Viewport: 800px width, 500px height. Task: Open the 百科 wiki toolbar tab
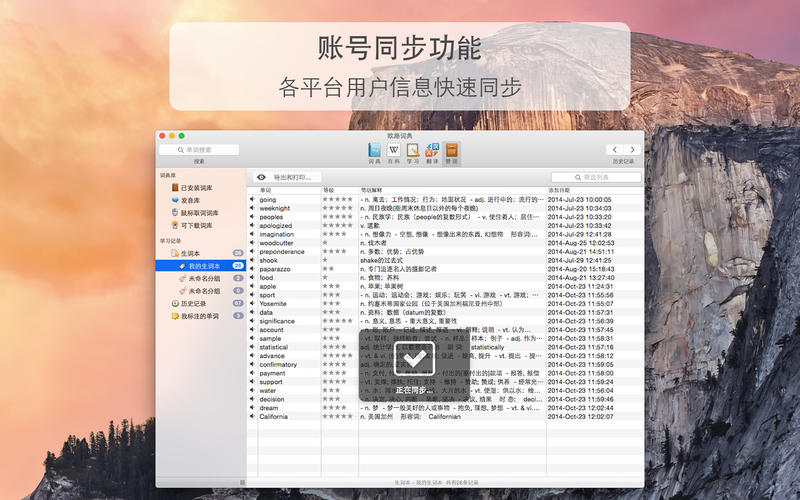point(393,153)
